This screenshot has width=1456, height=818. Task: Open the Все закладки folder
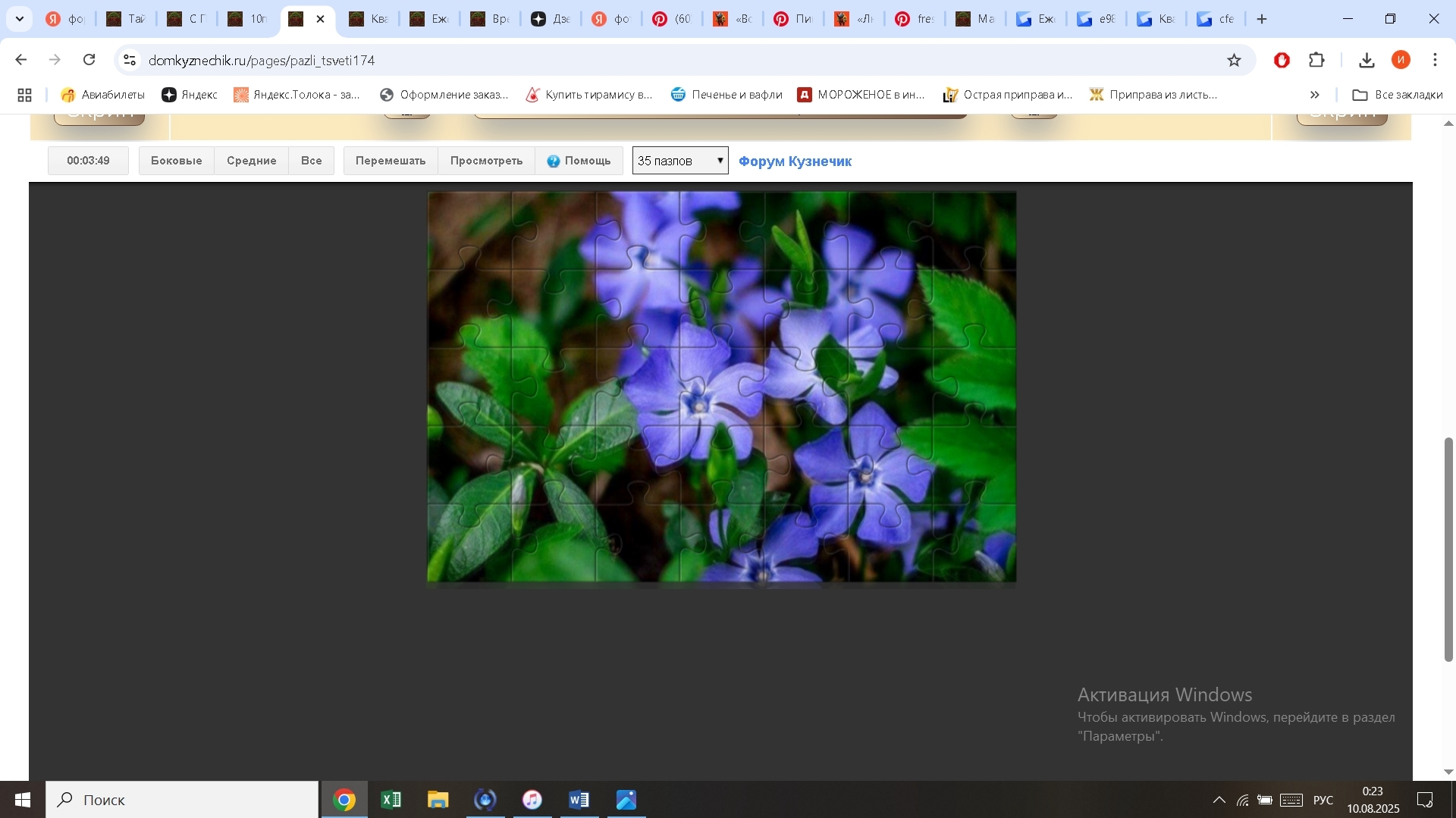click(1398, 95)
